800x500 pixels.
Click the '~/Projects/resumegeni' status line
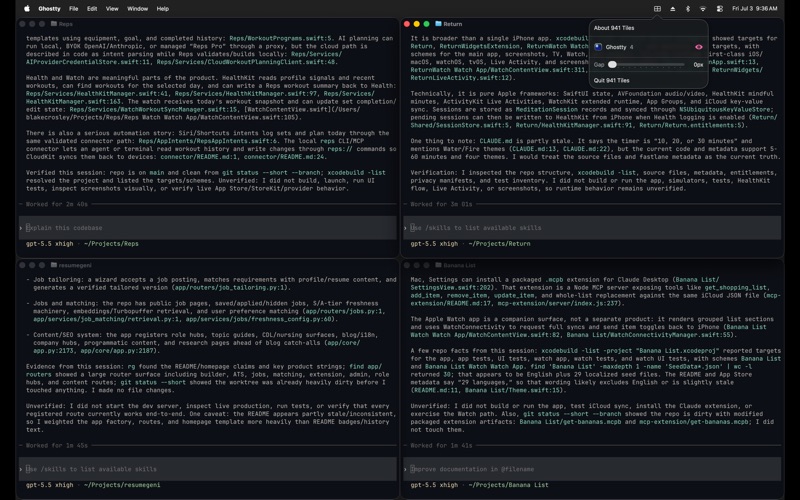coord(122,485)
